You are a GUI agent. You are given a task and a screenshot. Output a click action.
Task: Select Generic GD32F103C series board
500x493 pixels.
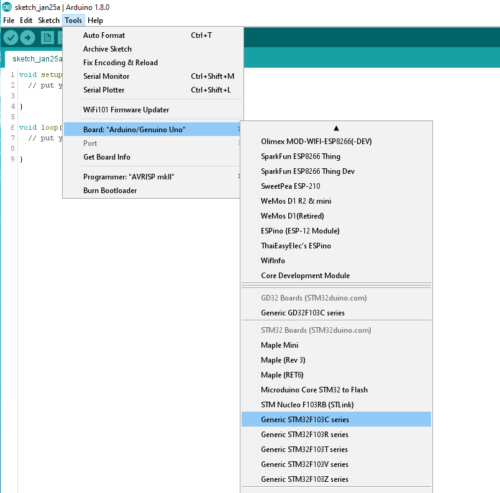pyautogui.click(x=336, y=313)
